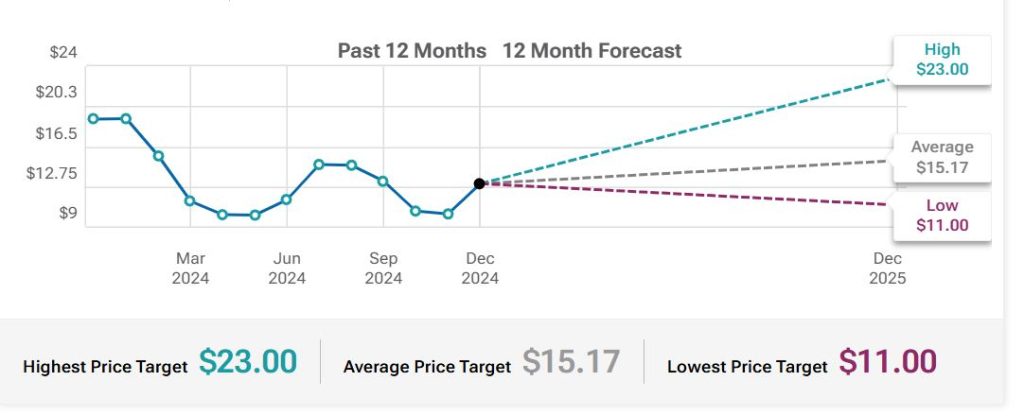
Task: Click the first data point on the price line
Action: pyautogui.click(x=93, y=118)
